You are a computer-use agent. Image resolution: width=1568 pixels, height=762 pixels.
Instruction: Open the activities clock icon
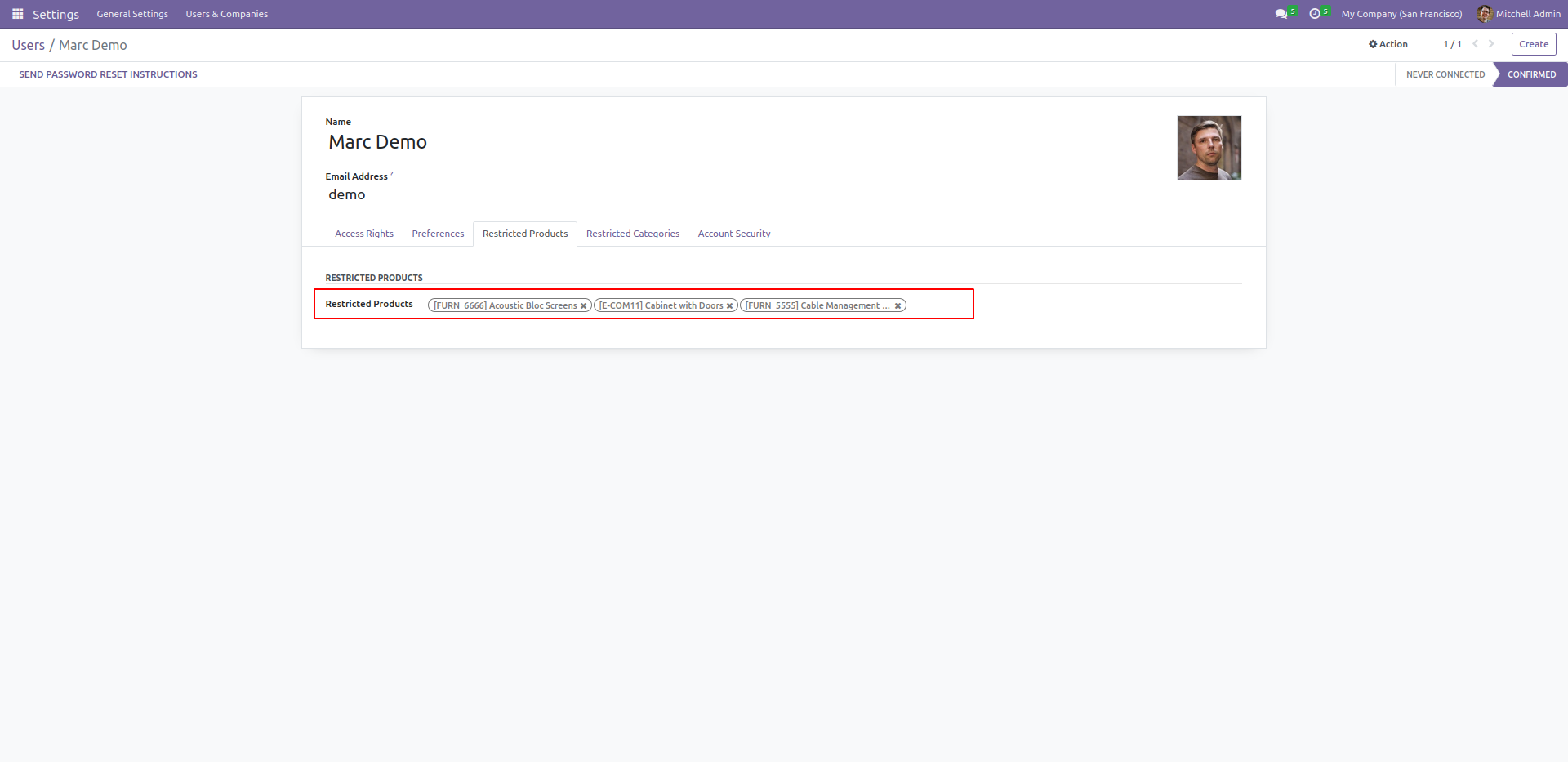coord(1314,14)
